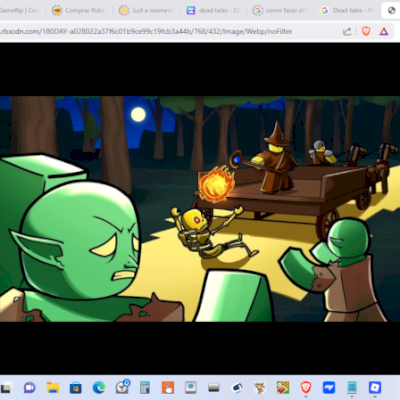Click the share page icon
This screenshot has width=400, height=400.
[x=347, y=31]
